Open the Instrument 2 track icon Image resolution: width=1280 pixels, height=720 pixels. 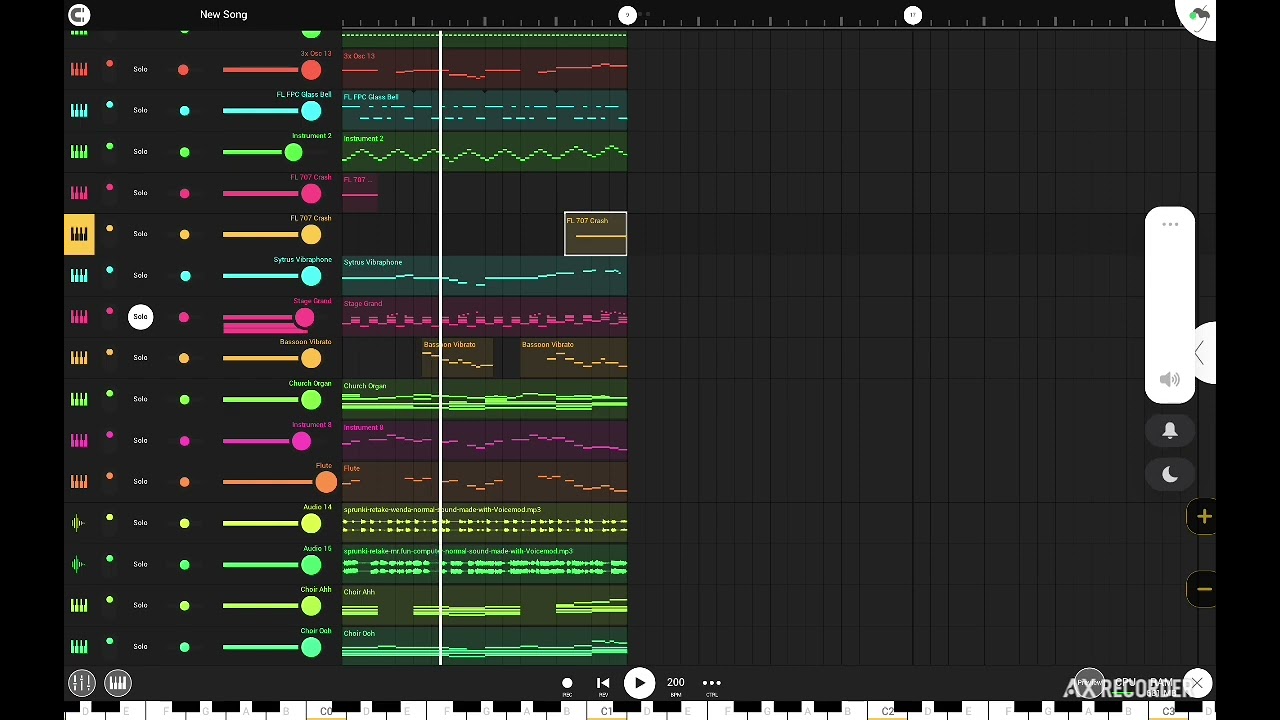coord(79,152)
